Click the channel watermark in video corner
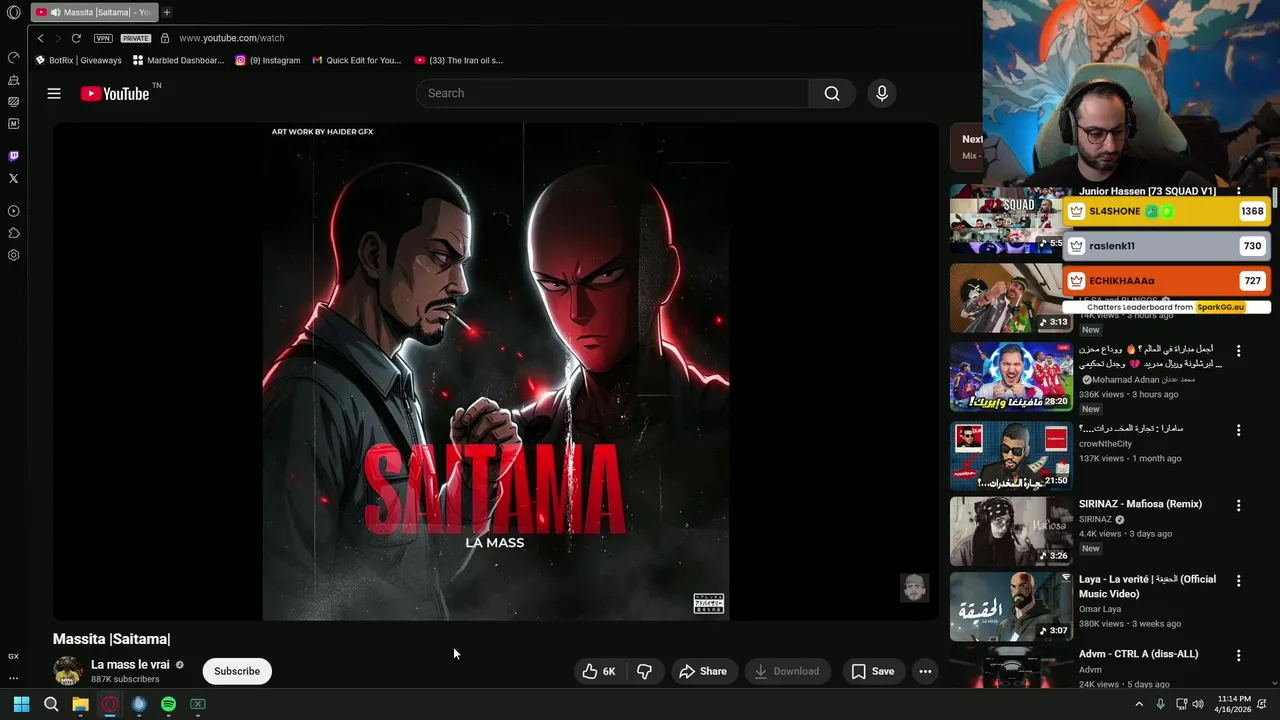 tap(914, 588)
